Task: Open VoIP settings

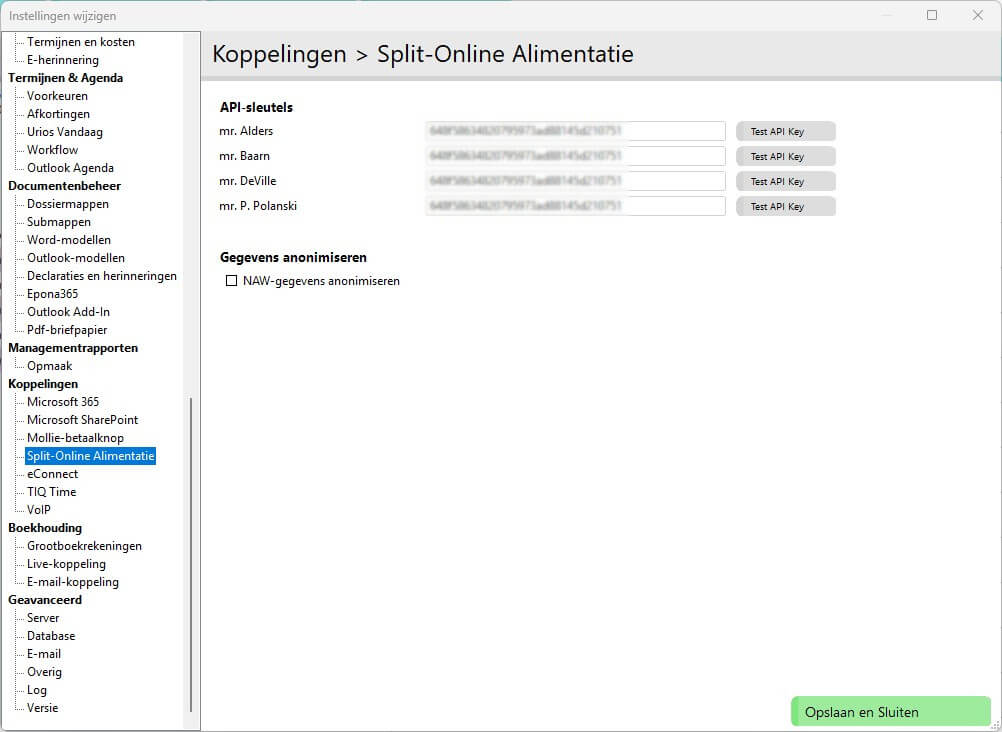Action: [x=38, y=510]
